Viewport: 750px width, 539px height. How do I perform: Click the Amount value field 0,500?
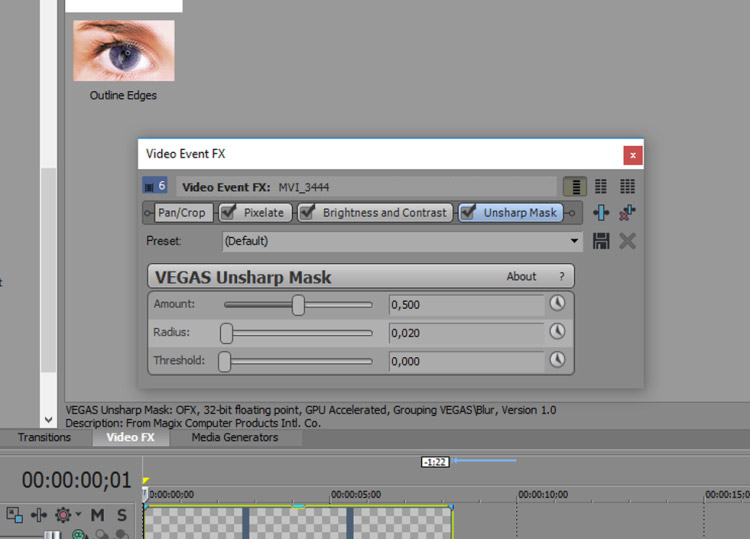pos(466,305)
